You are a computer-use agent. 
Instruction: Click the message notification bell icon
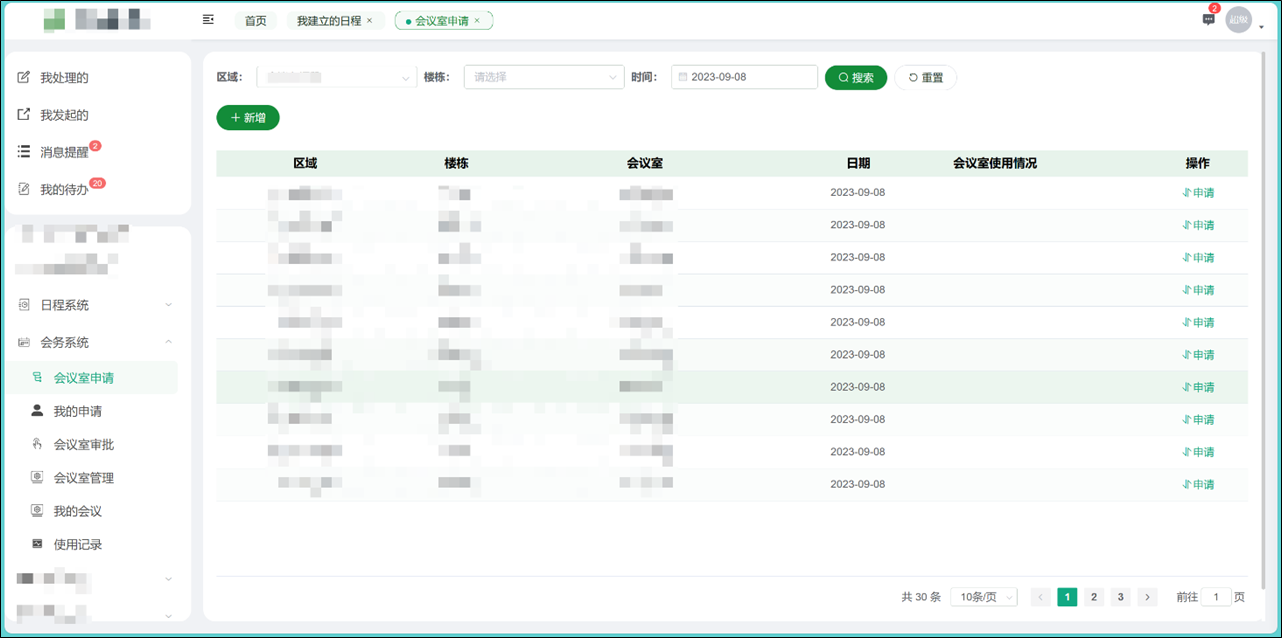(x=1207, y=19)
